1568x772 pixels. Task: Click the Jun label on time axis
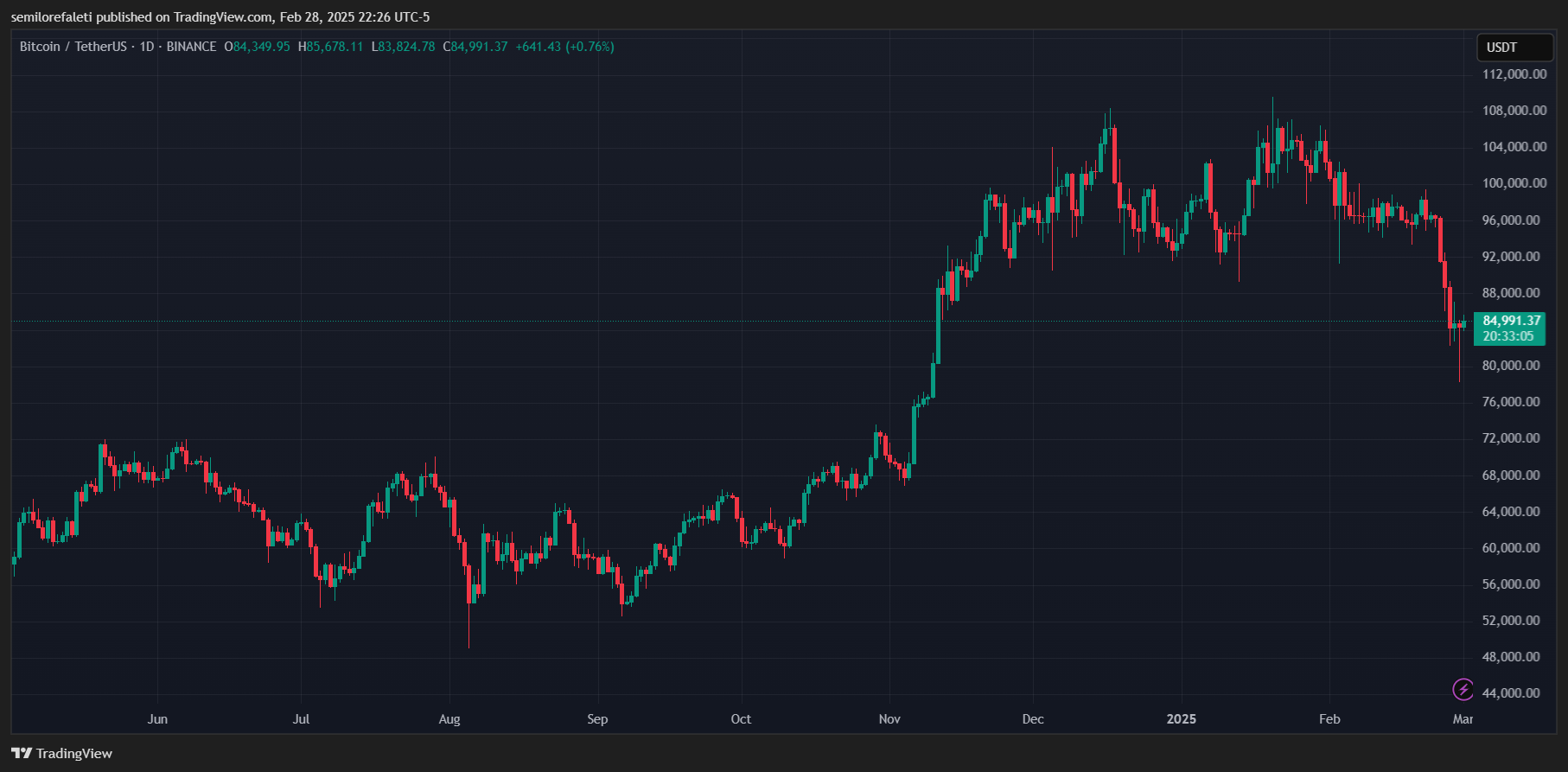tap(157, 719)
